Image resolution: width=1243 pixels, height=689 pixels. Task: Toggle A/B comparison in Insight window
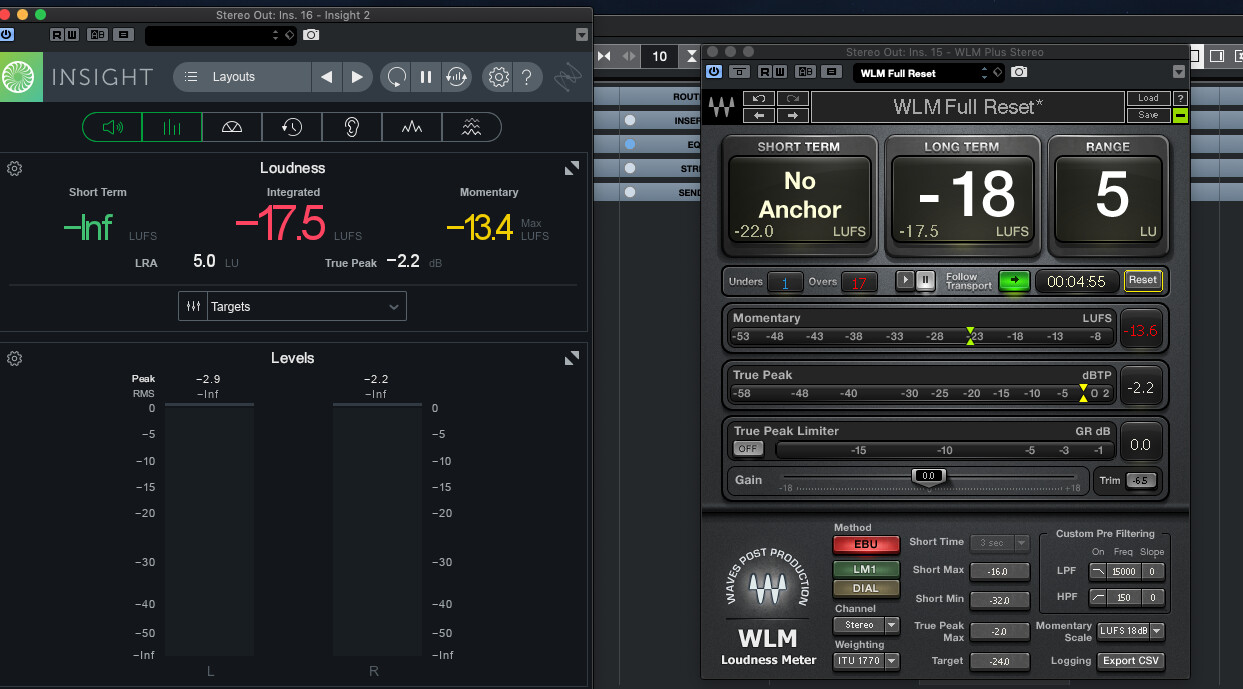(x=98, y=34)
